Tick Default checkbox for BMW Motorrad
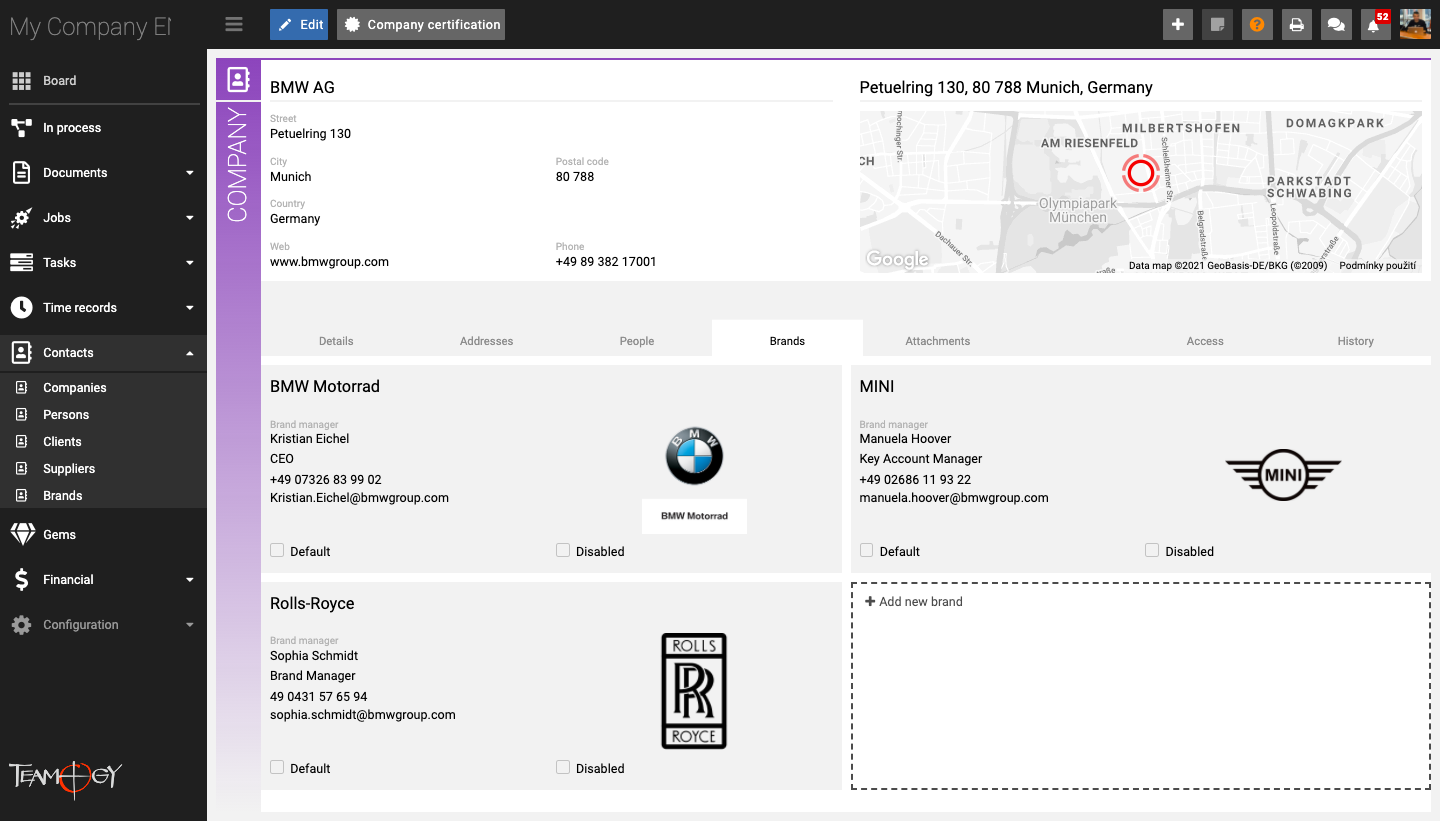The height and width of the screenshot is (821, 1440). (277, 550)
